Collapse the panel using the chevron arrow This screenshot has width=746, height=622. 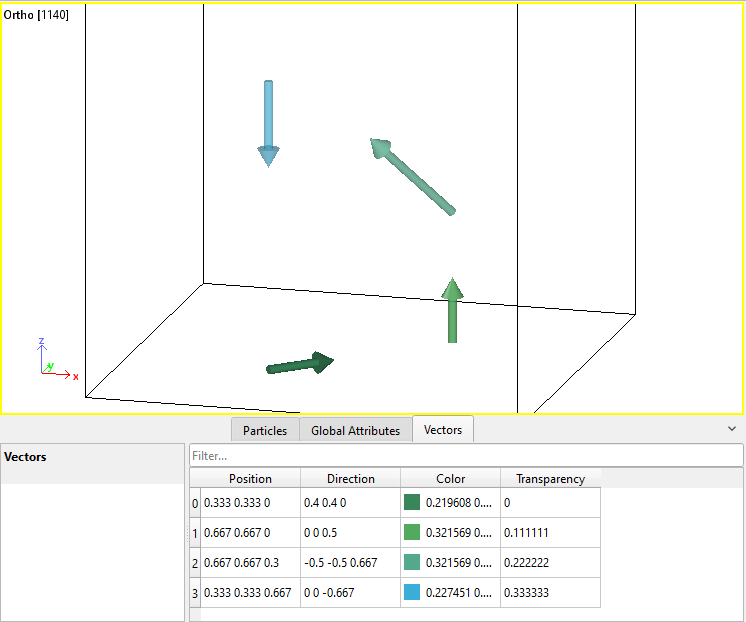tap(732, 428)
